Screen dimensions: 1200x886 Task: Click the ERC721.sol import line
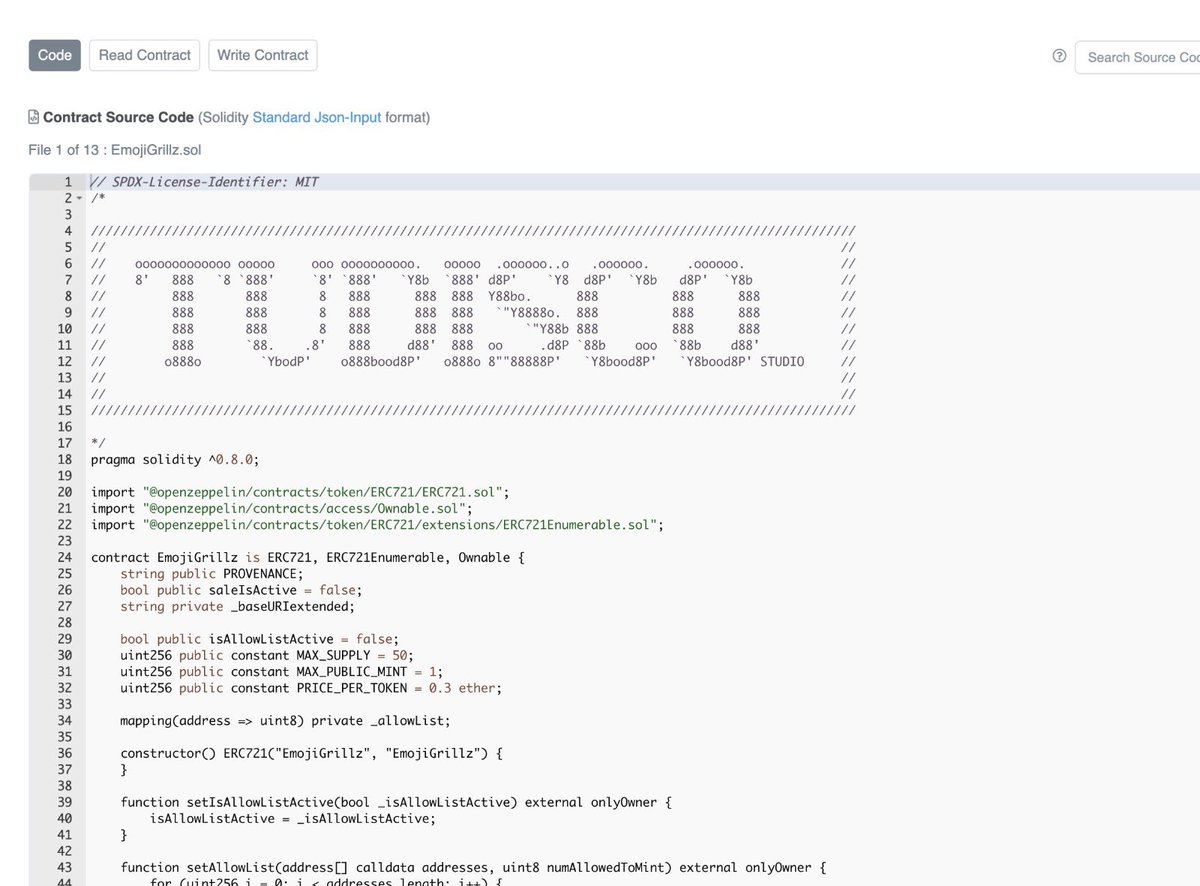click(300, 492)
